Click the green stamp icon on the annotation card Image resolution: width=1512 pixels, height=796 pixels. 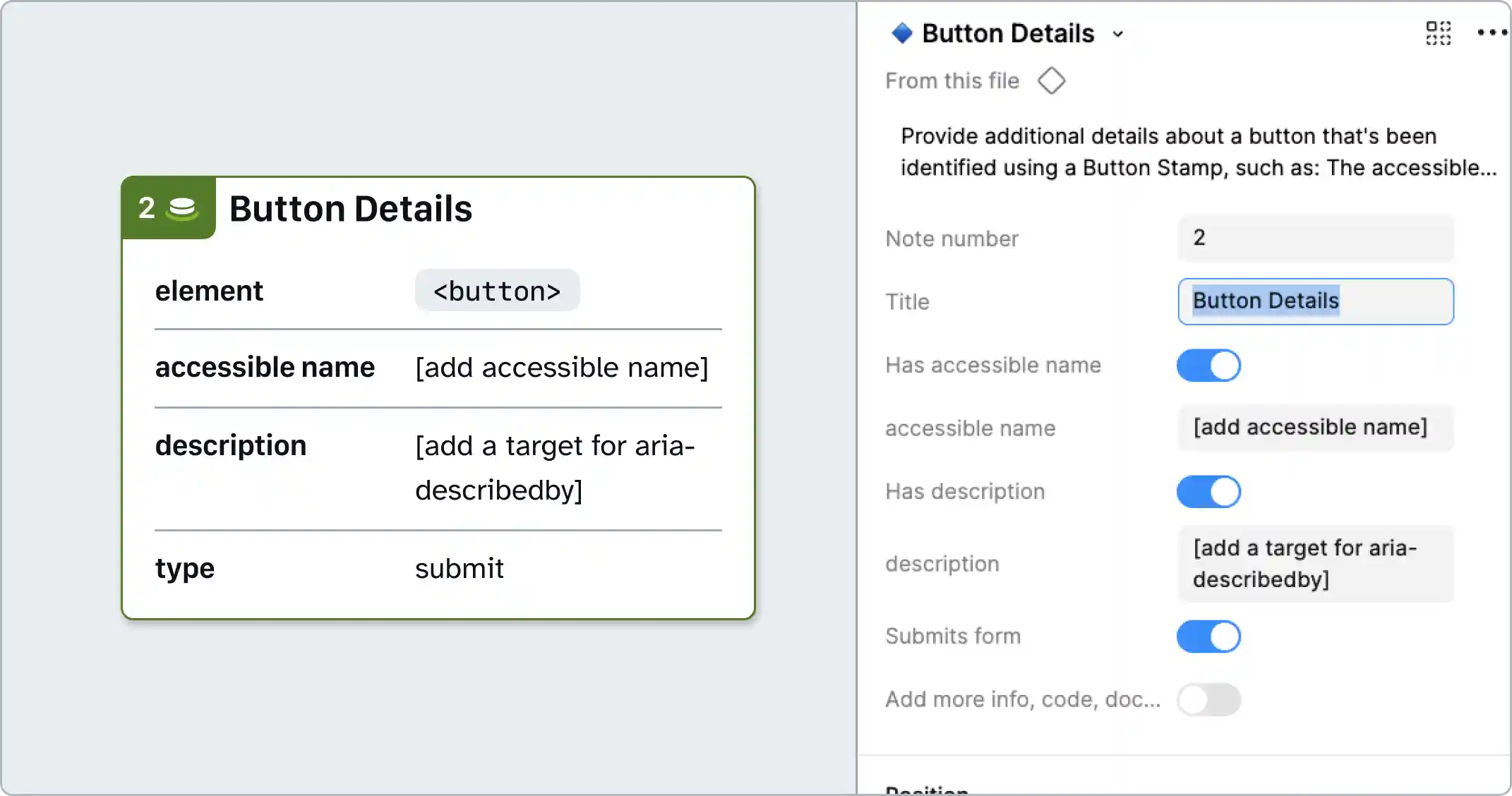[181, 207]
